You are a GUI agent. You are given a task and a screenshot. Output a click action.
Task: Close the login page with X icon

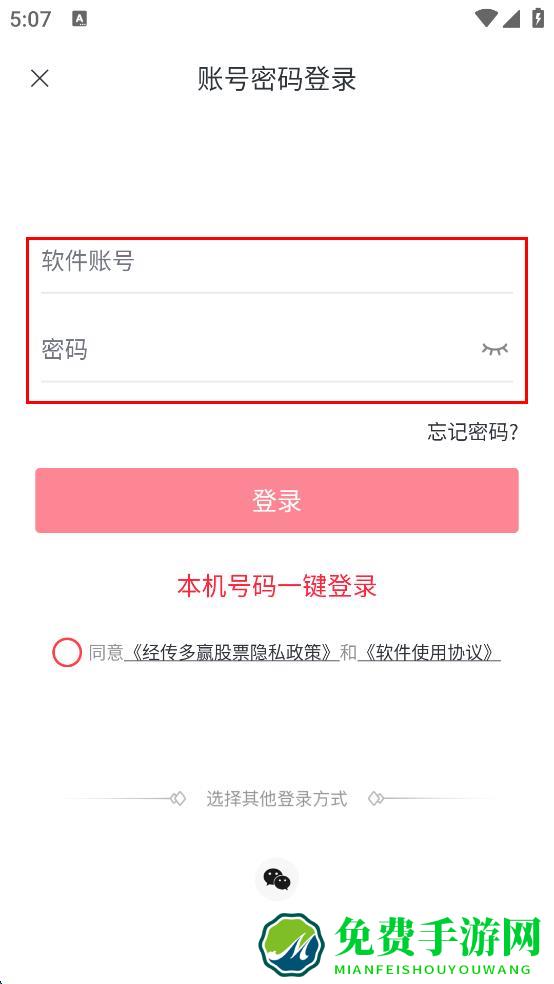click(40, 78)
